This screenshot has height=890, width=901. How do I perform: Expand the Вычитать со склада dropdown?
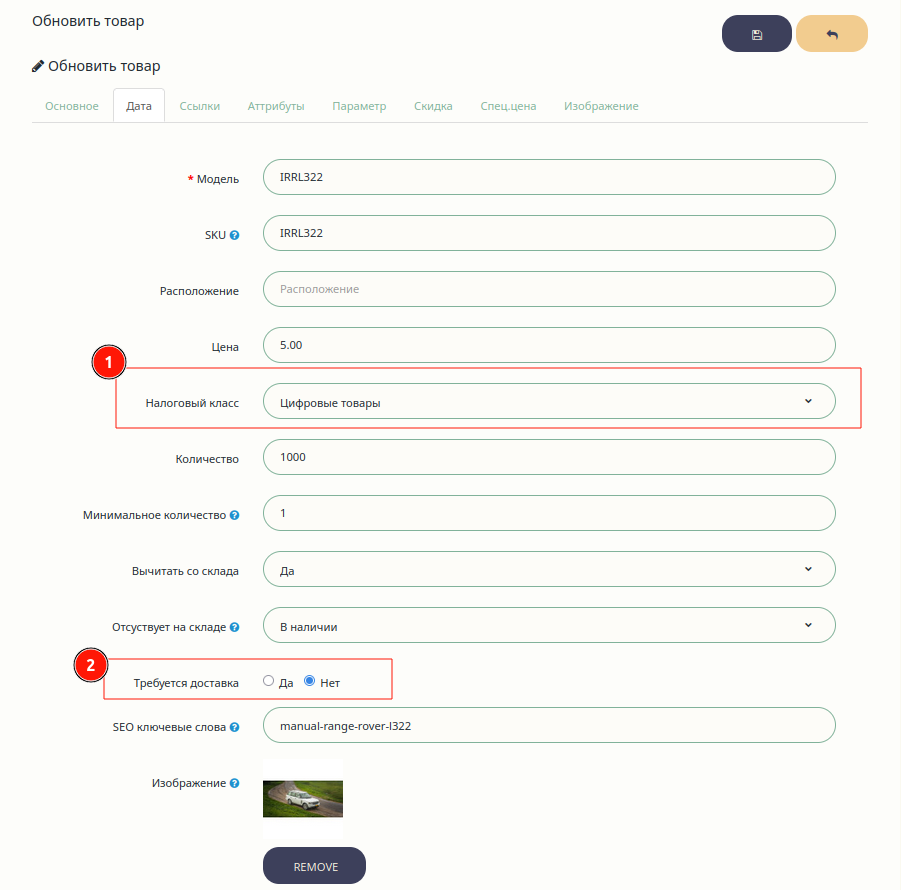[x=548, y=569]
